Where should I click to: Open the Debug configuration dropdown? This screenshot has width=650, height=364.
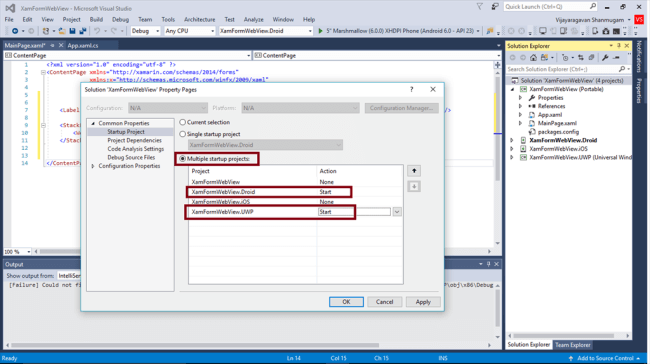[x=146, y=31]
